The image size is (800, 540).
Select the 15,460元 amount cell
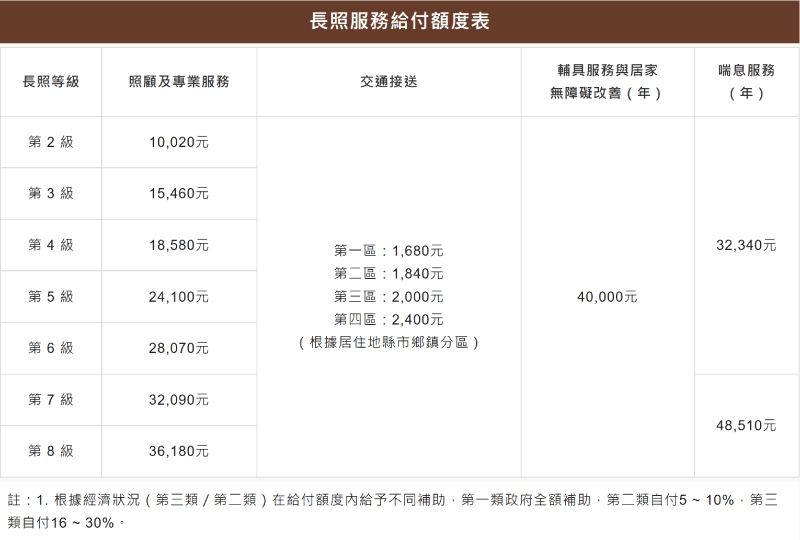pos(179,193)
